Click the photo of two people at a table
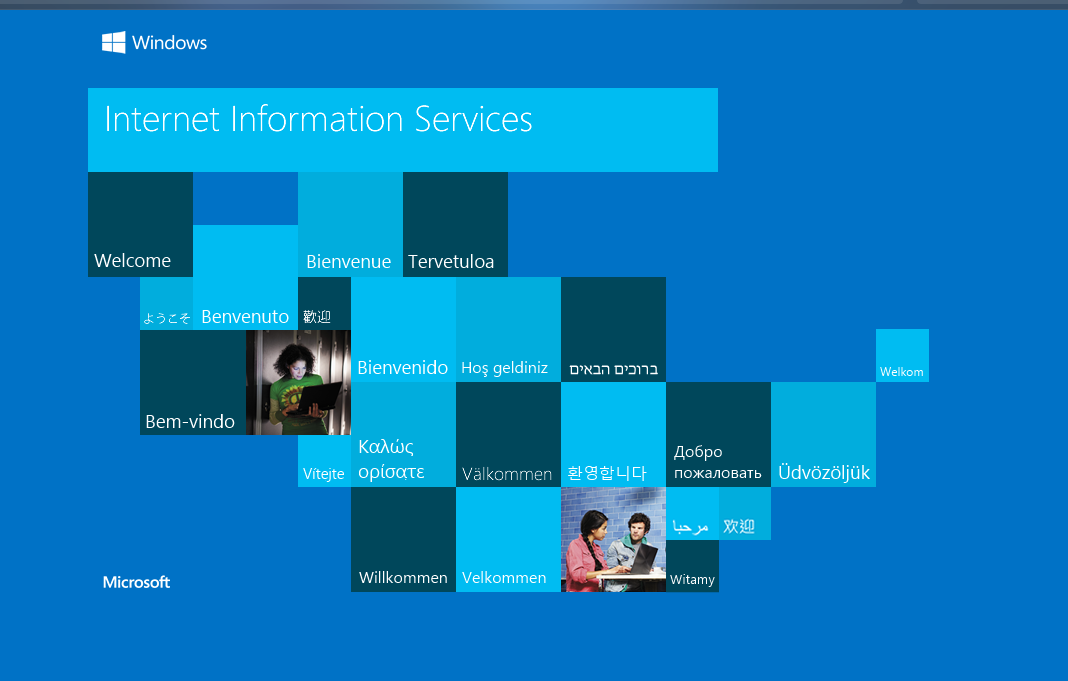 [x=613, y=539]
